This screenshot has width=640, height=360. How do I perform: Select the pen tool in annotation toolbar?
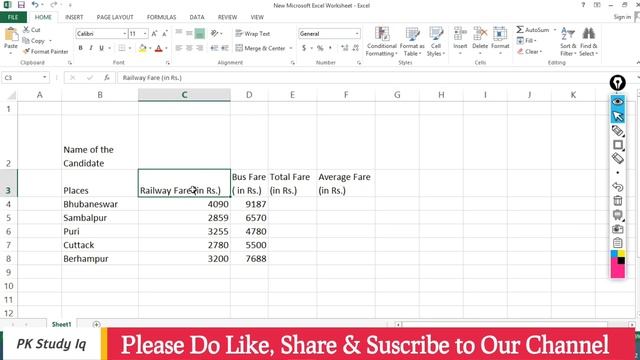pos(618,131)
